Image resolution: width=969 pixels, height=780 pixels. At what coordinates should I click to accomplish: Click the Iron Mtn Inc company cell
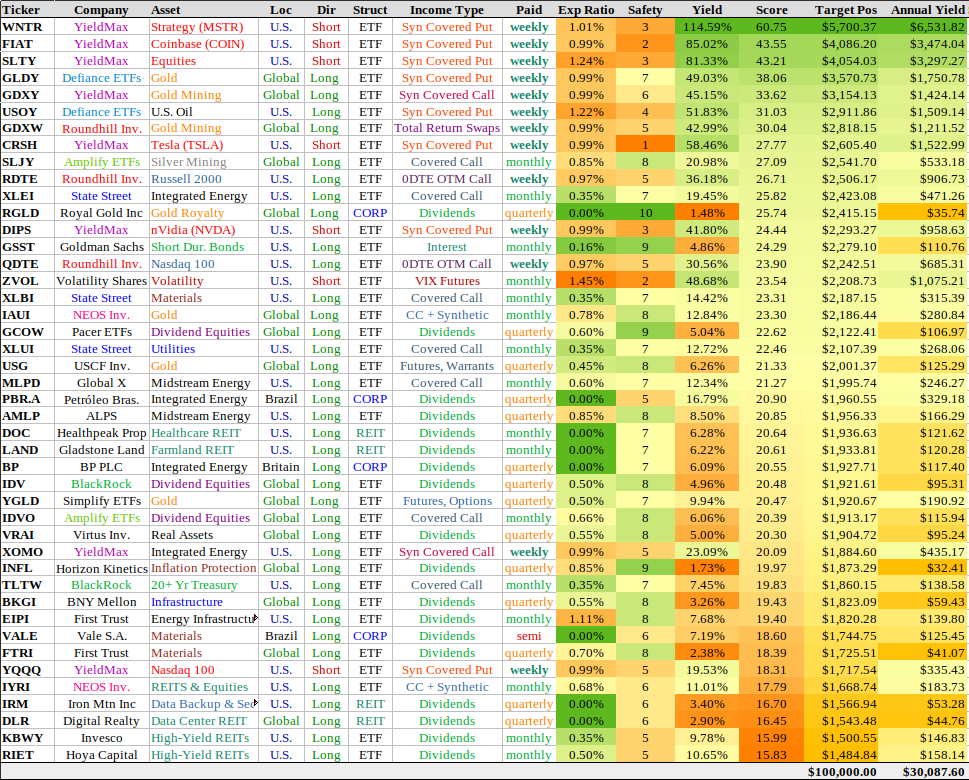[101, 704]
